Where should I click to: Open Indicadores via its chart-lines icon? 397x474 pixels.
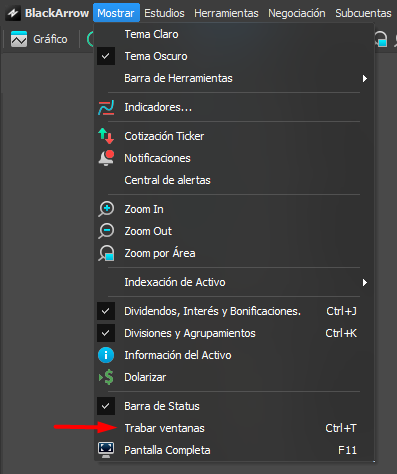click(x=106, y=107)
